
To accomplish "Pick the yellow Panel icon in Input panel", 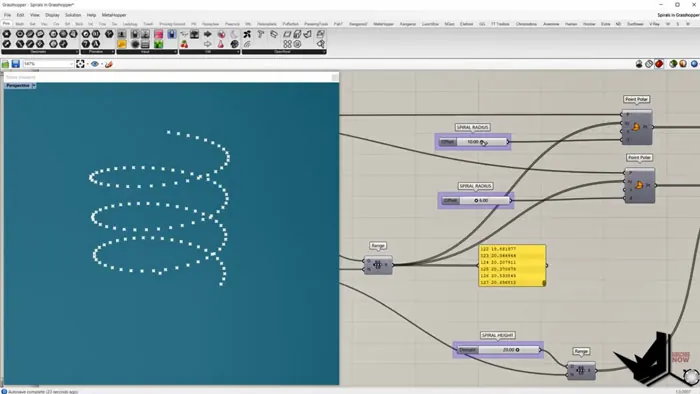I will [121, 44].
